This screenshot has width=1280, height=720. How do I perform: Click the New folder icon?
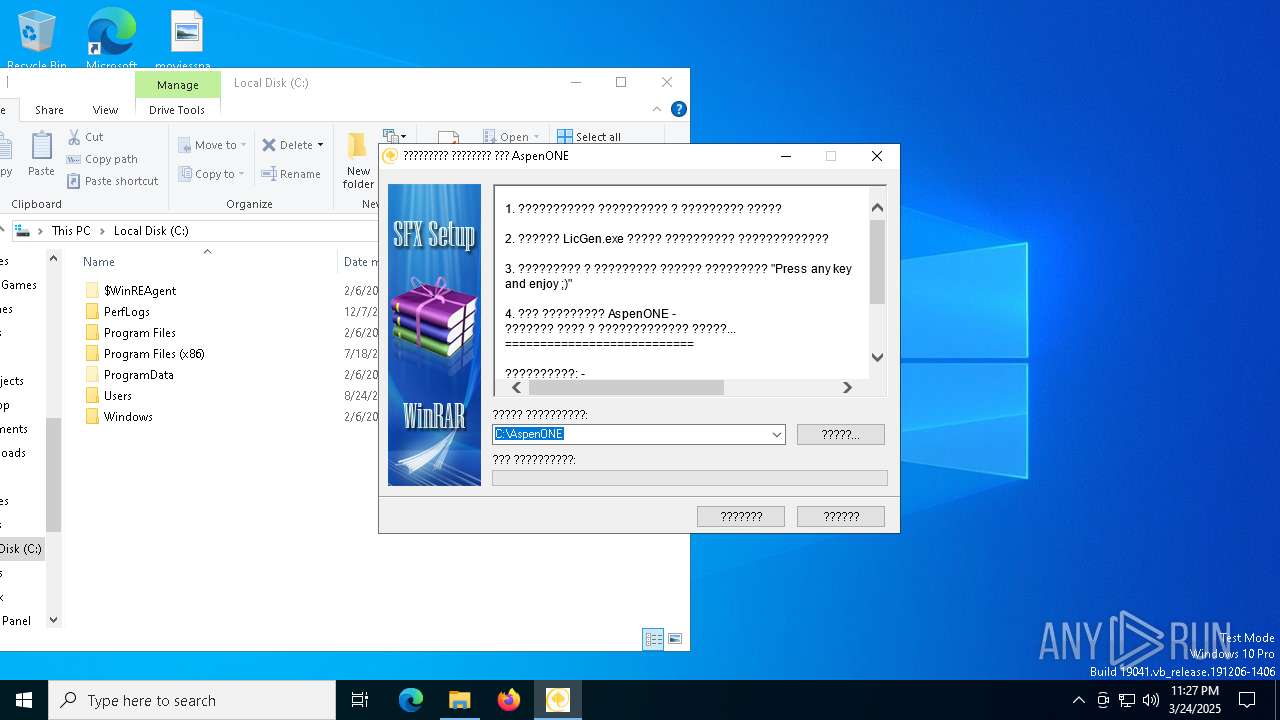[x=358, y=159]
